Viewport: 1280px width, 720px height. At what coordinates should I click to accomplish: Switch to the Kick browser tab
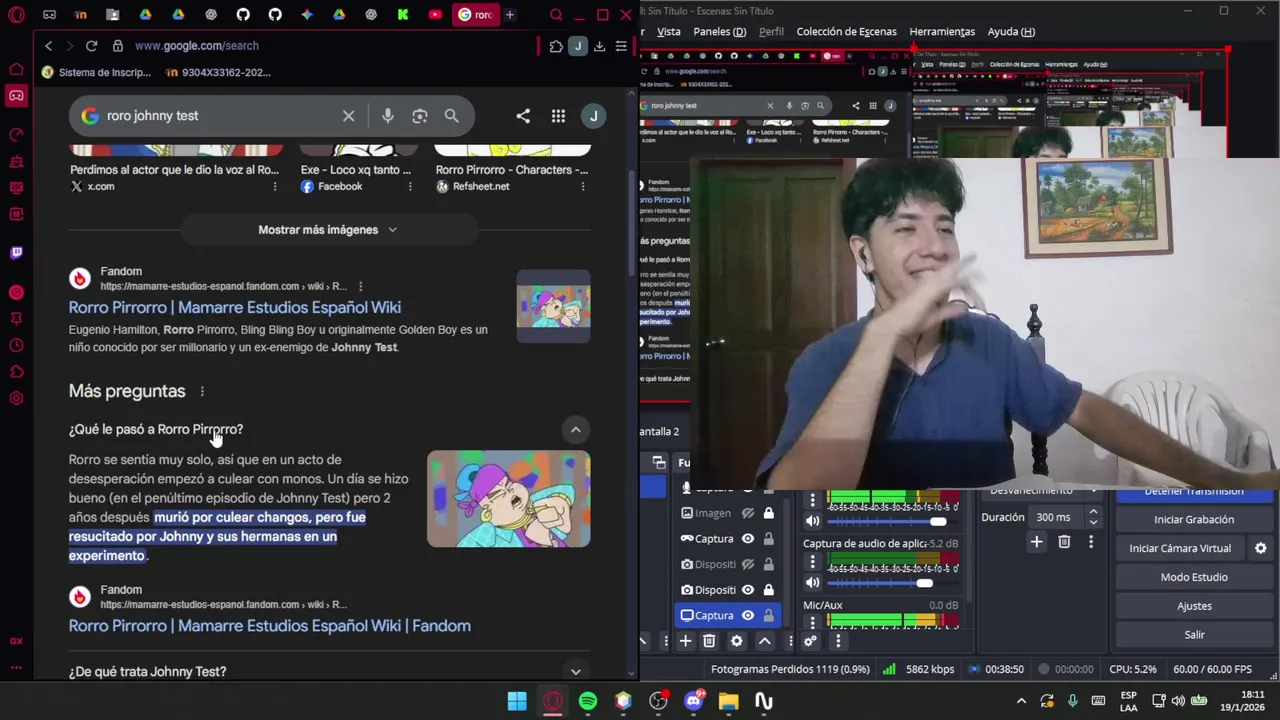(x=402, y=15)
